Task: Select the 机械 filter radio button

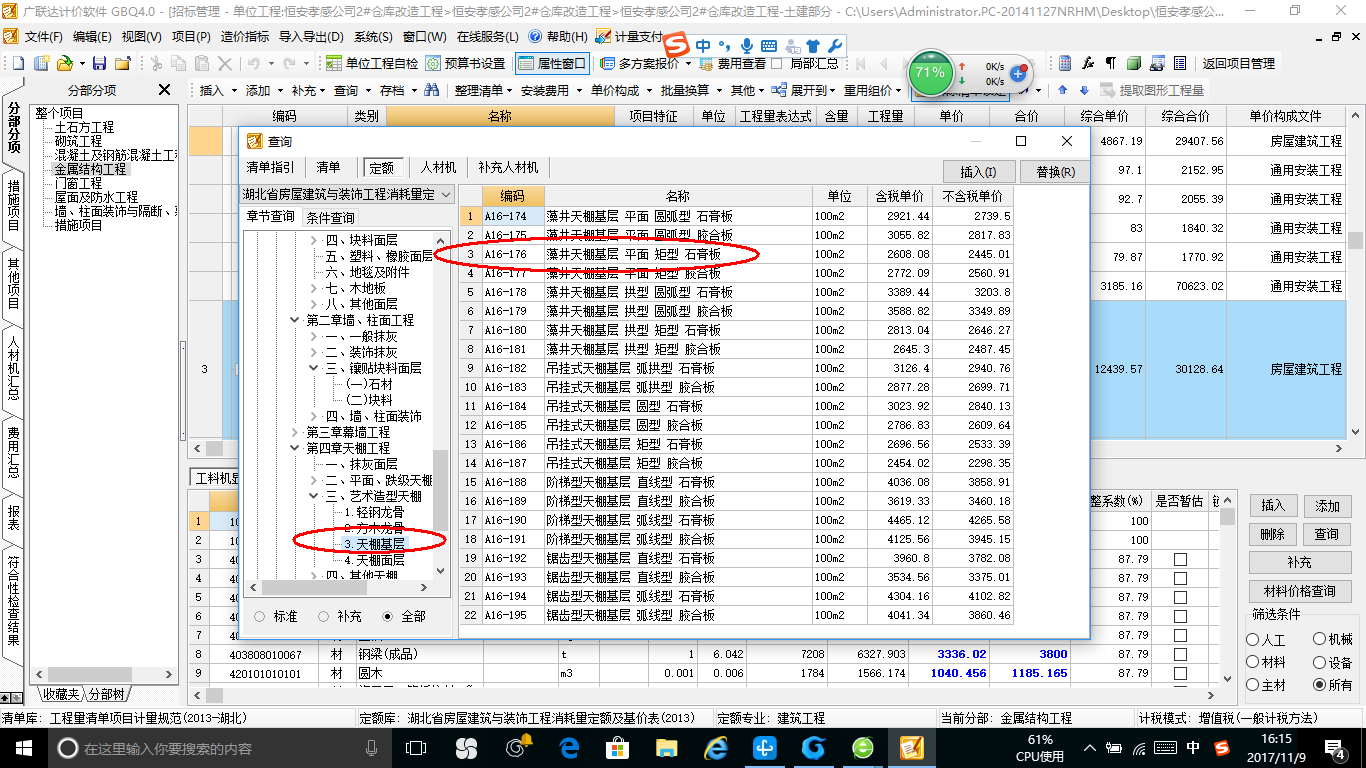Action: pos(1320,640)
